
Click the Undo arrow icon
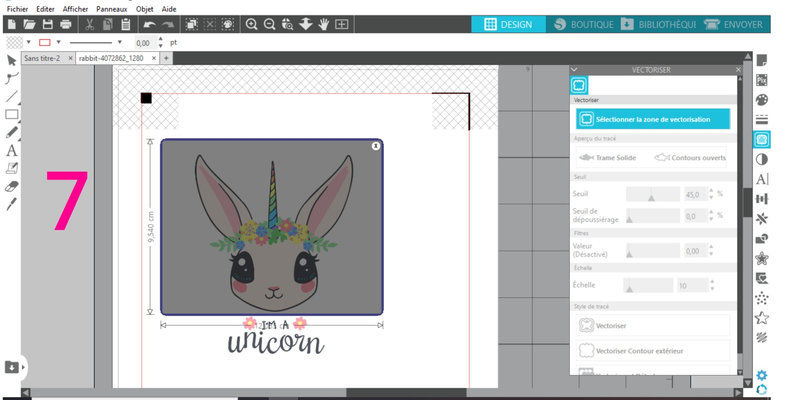(149, 23)
